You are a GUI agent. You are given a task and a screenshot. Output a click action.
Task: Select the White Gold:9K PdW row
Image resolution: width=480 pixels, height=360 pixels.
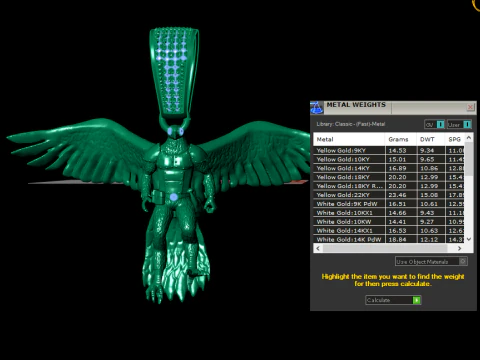pyautogui.click(x=389, y=204)
